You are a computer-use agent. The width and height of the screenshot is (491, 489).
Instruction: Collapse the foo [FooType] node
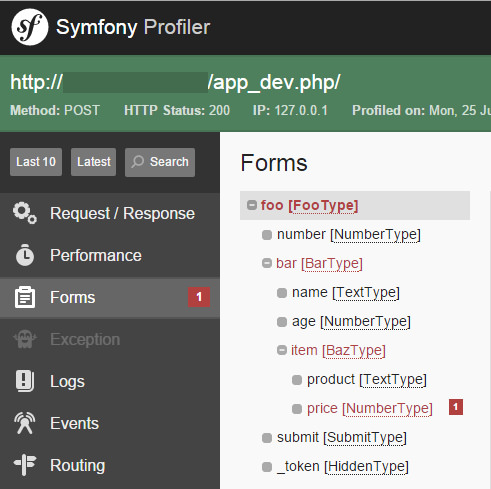[x=252, y=205]
